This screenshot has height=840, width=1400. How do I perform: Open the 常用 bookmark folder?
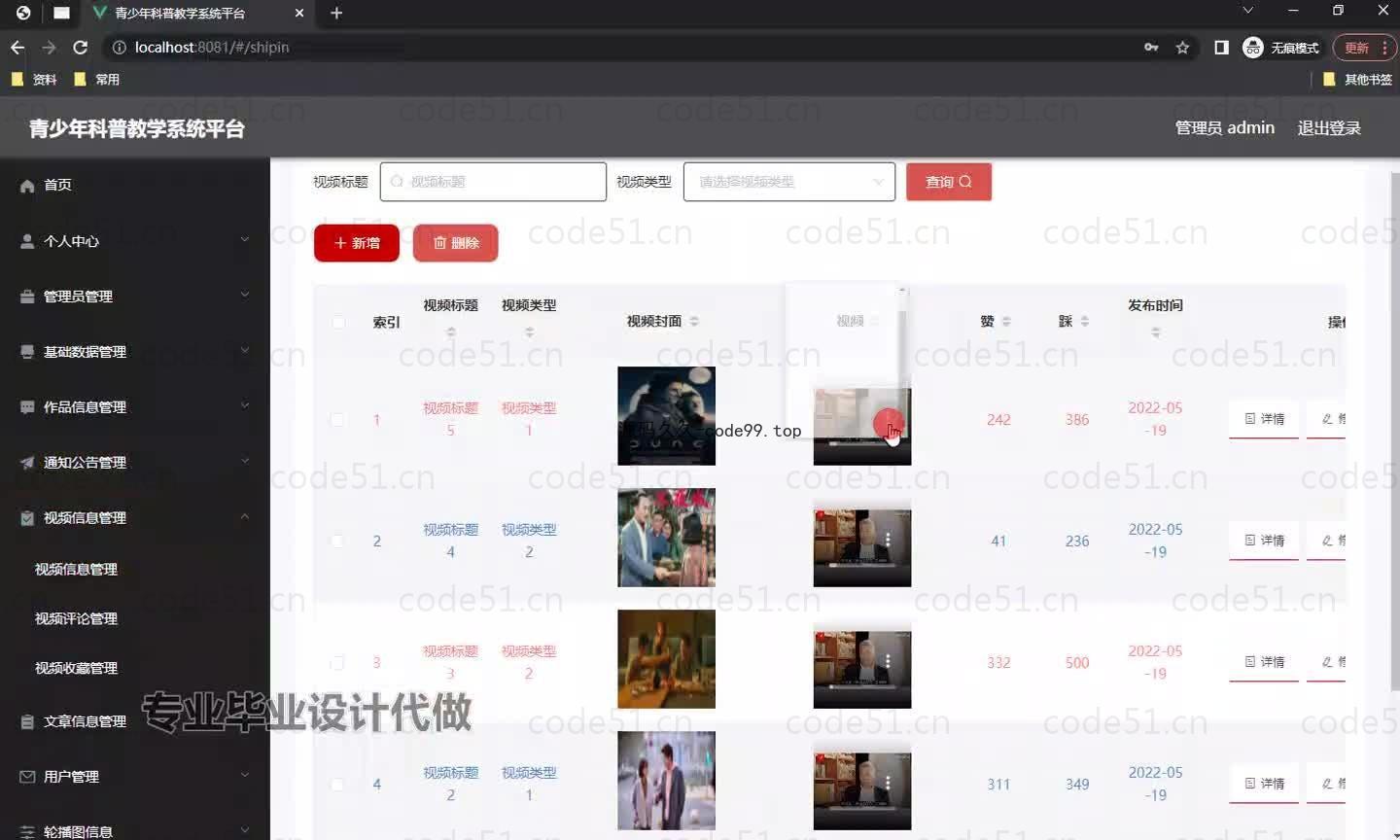[96, 80]
